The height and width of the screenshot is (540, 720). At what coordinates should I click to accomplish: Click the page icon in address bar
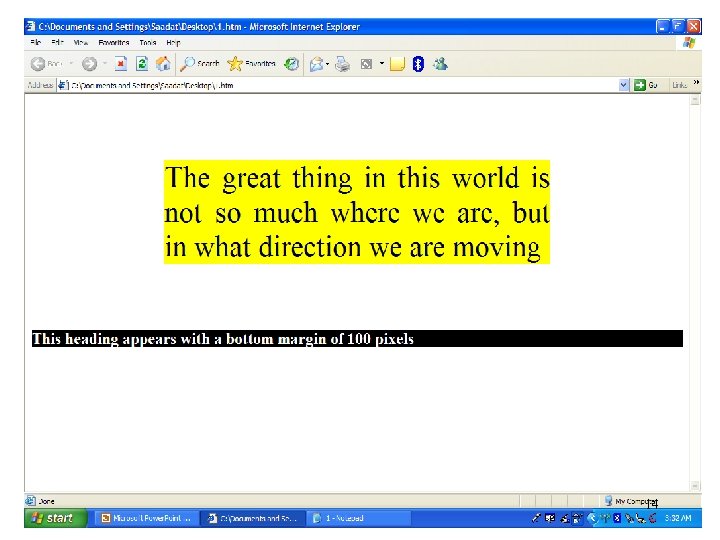tap(63, 85)
